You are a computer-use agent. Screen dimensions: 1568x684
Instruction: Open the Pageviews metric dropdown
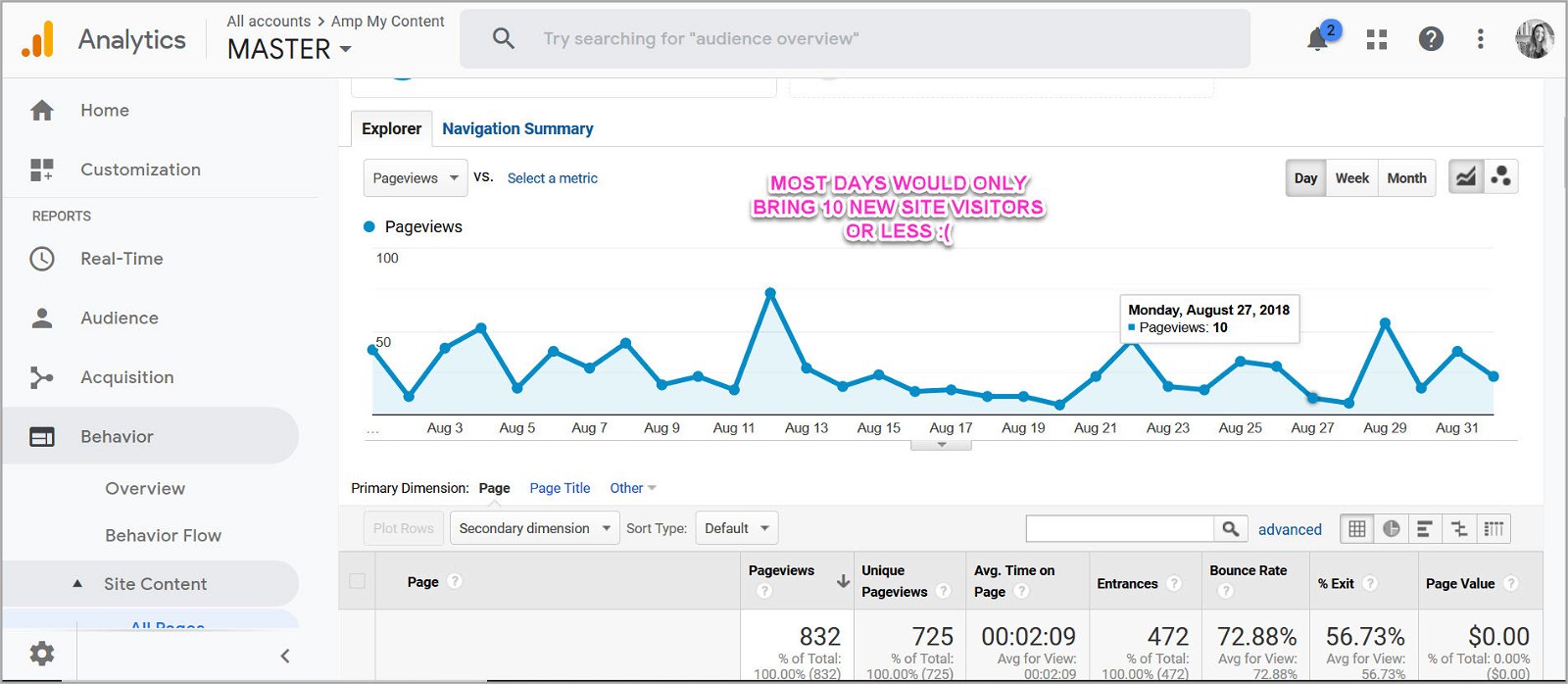pos(416,178)
